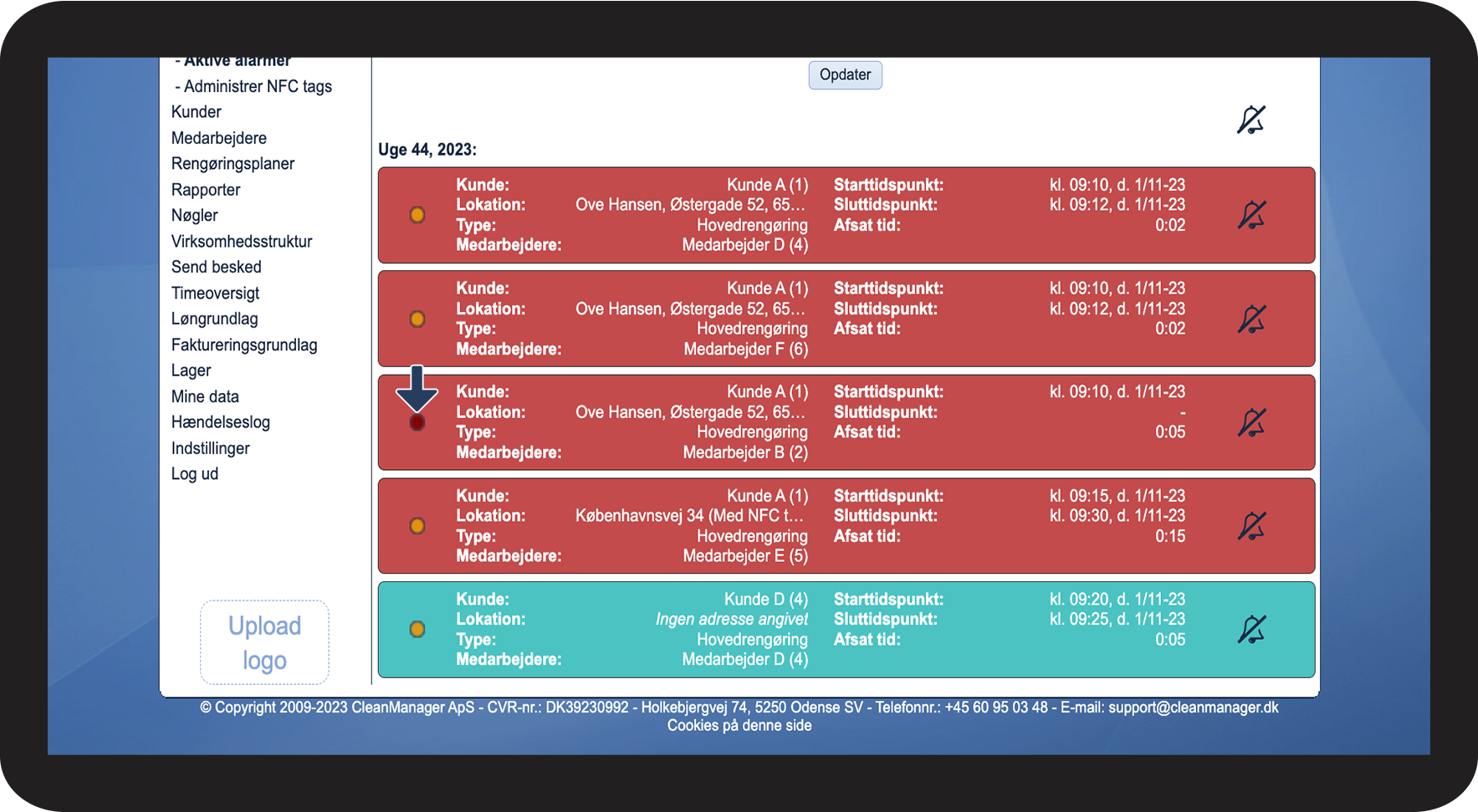Click the Opdater button
The width and height of the screenshot is (1478, 812).
[x=845, y=74]
